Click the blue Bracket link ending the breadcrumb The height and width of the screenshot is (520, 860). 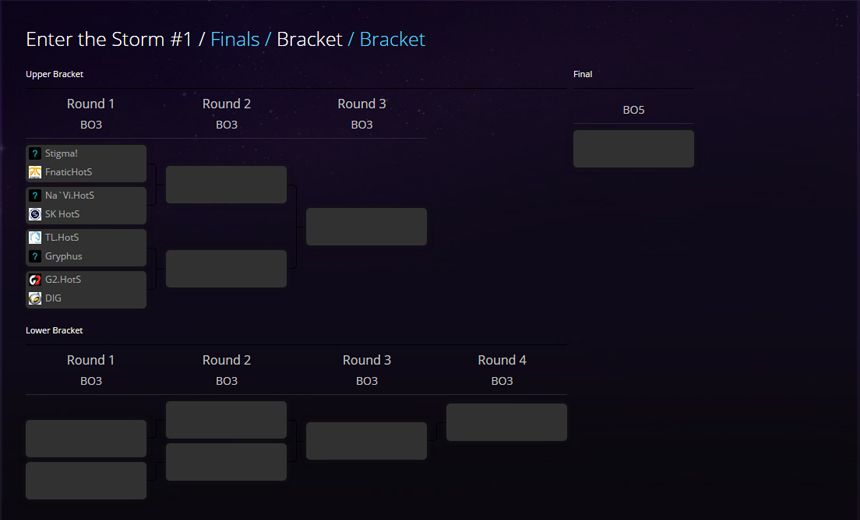tap(392, 39)
